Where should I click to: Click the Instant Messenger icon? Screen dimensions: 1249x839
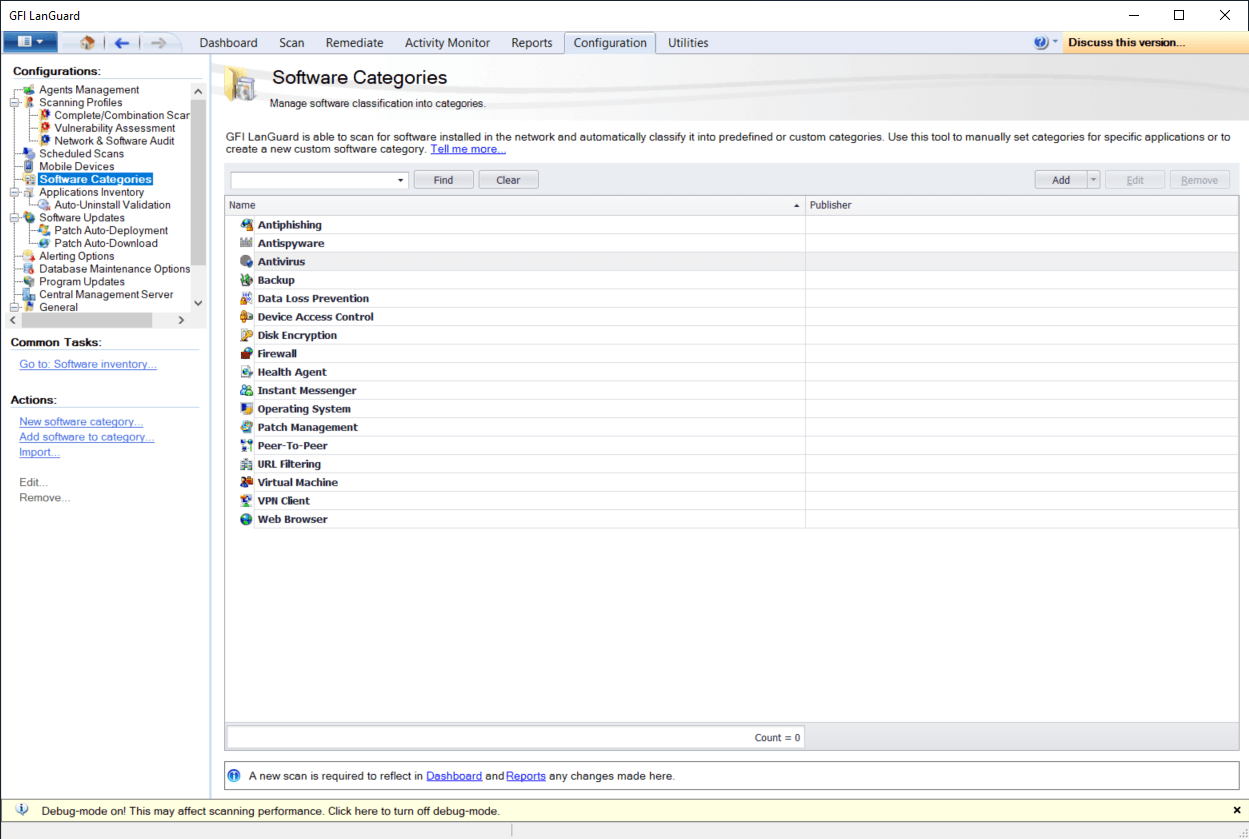point(247,390)
